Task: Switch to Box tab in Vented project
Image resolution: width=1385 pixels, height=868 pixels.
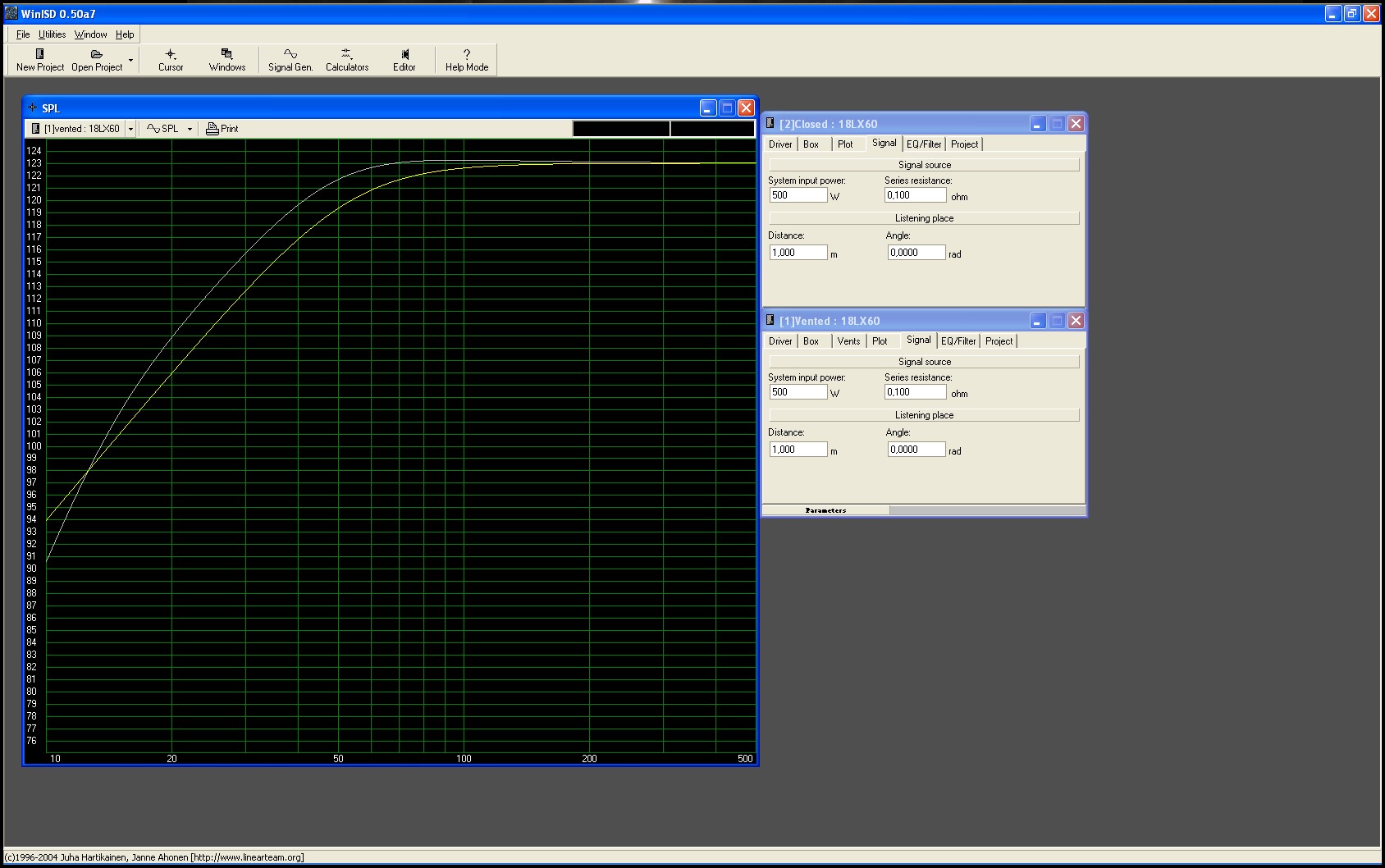Action: (x=811, y=341)
